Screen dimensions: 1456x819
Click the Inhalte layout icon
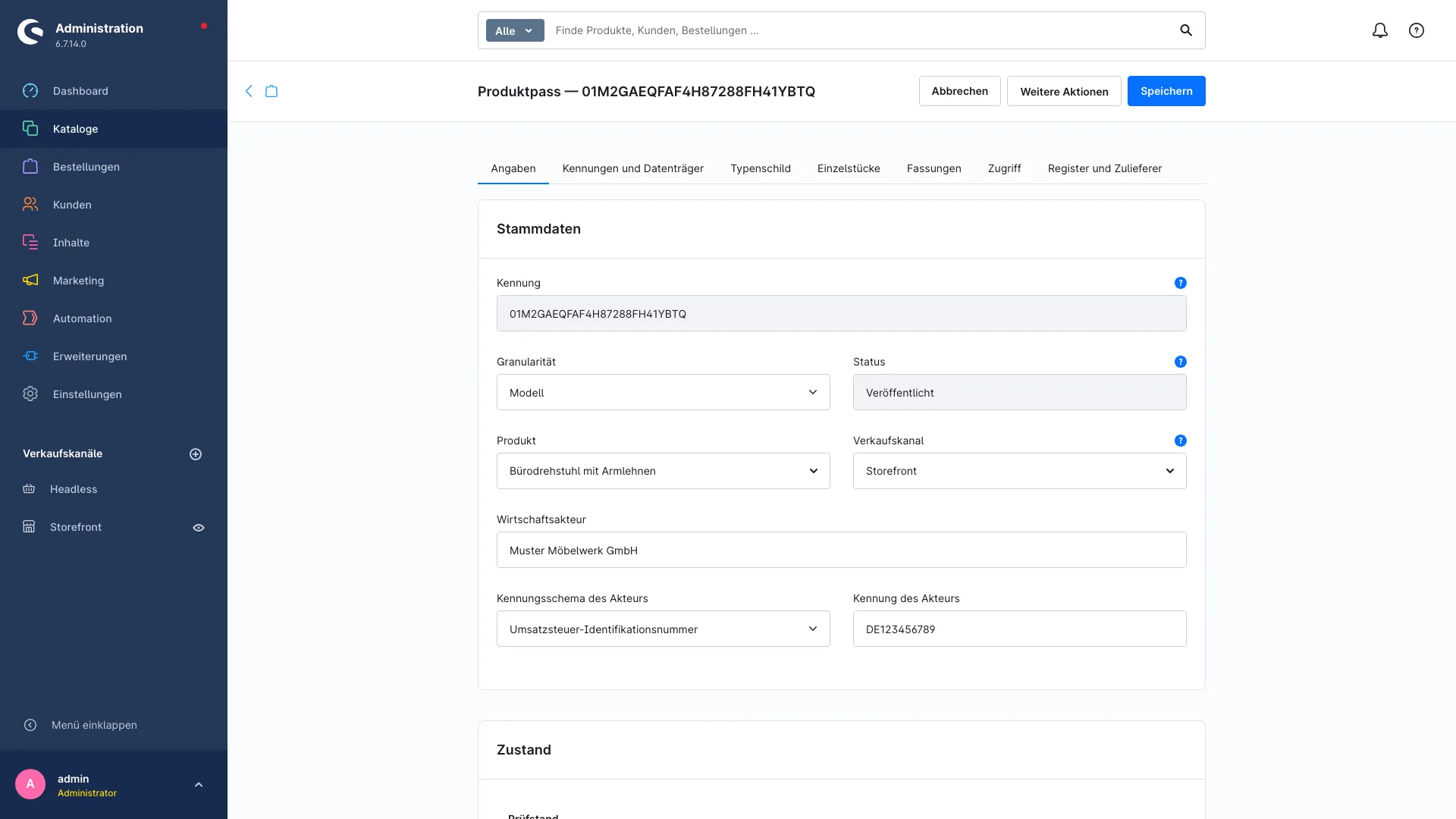click(30, 243)
